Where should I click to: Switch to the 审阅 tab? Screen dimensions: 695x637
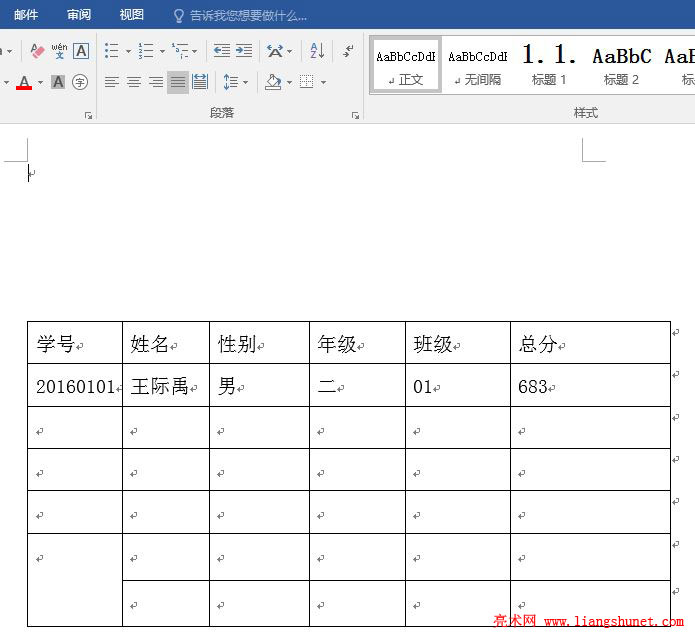(79, 15)
